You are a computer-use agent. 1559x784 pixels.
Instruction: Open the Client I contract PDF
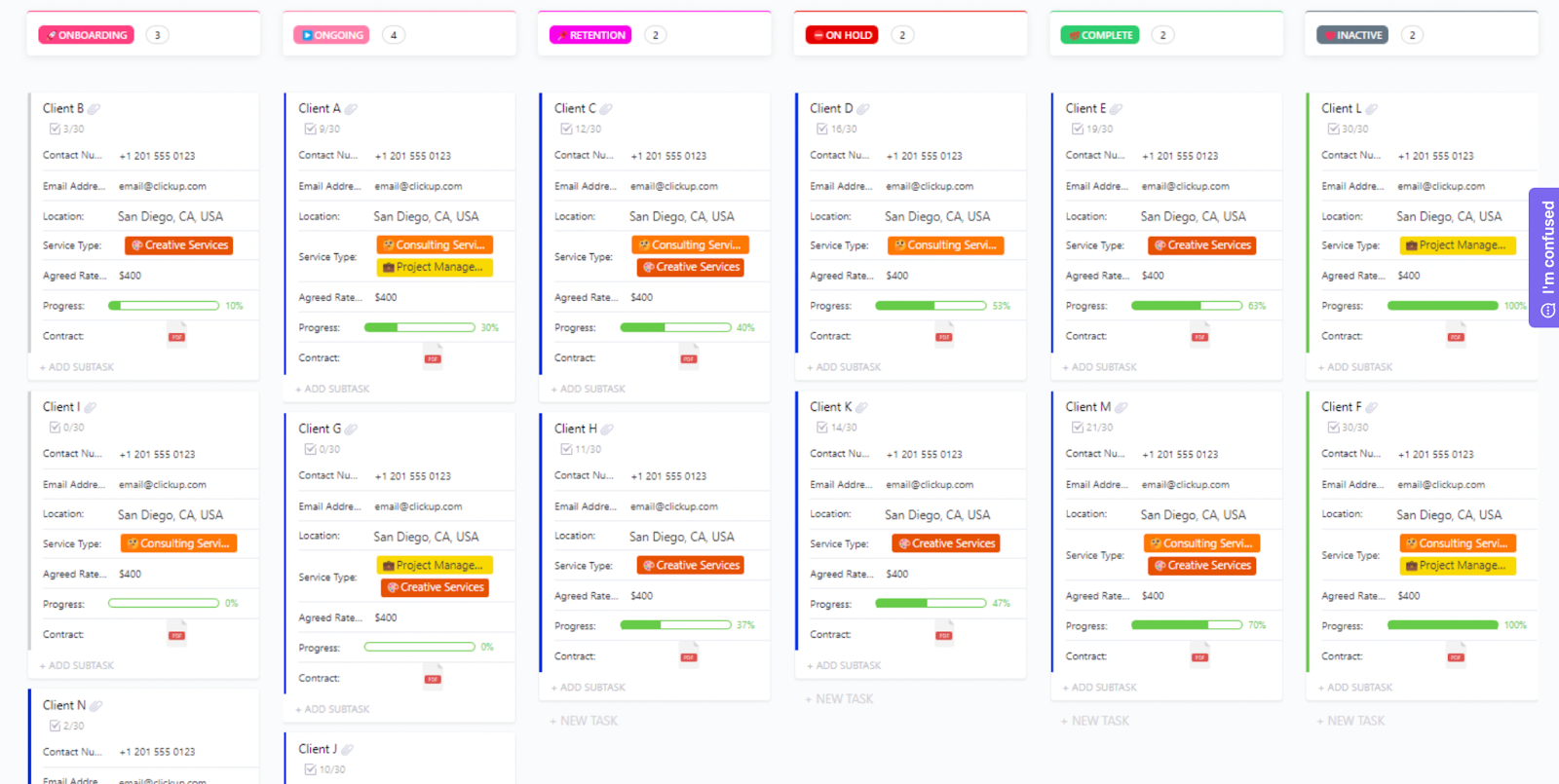click(x=176, y=633)
